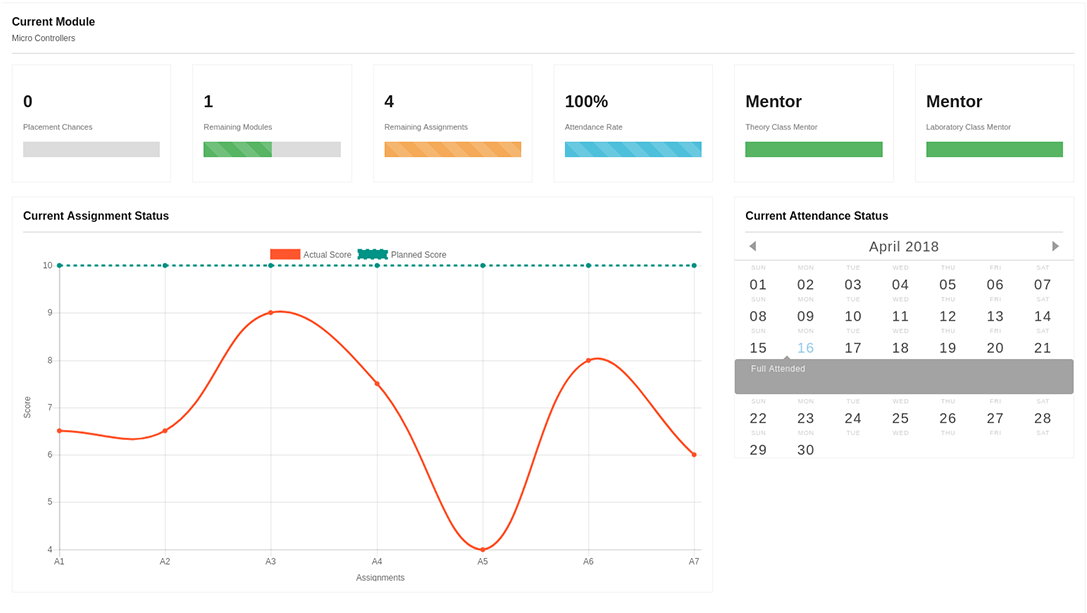Click the A6 Actual Score data point

pos(588,360)
